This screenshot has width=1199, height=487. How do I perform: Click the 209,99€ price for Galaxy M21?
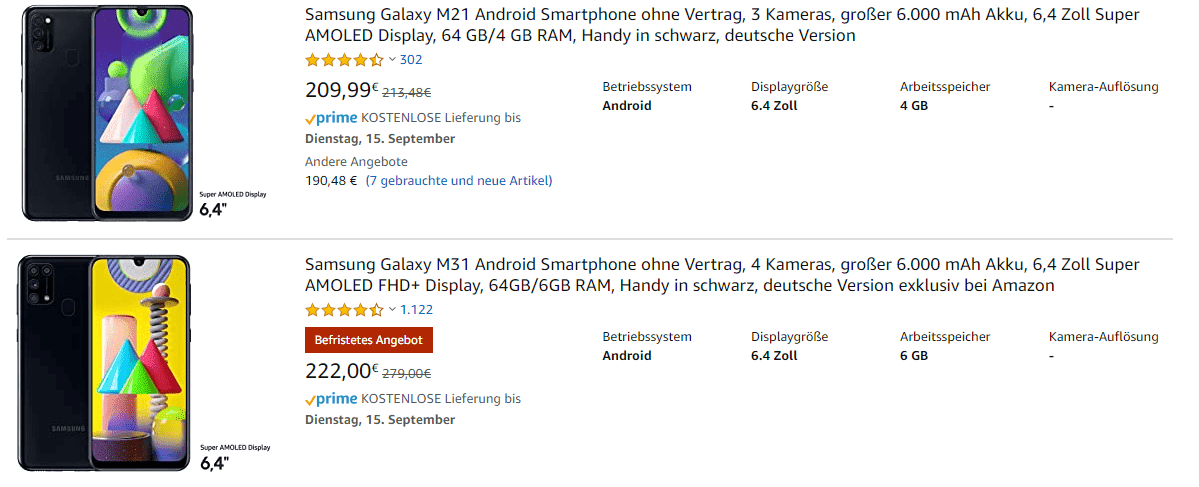click(341, 91)
